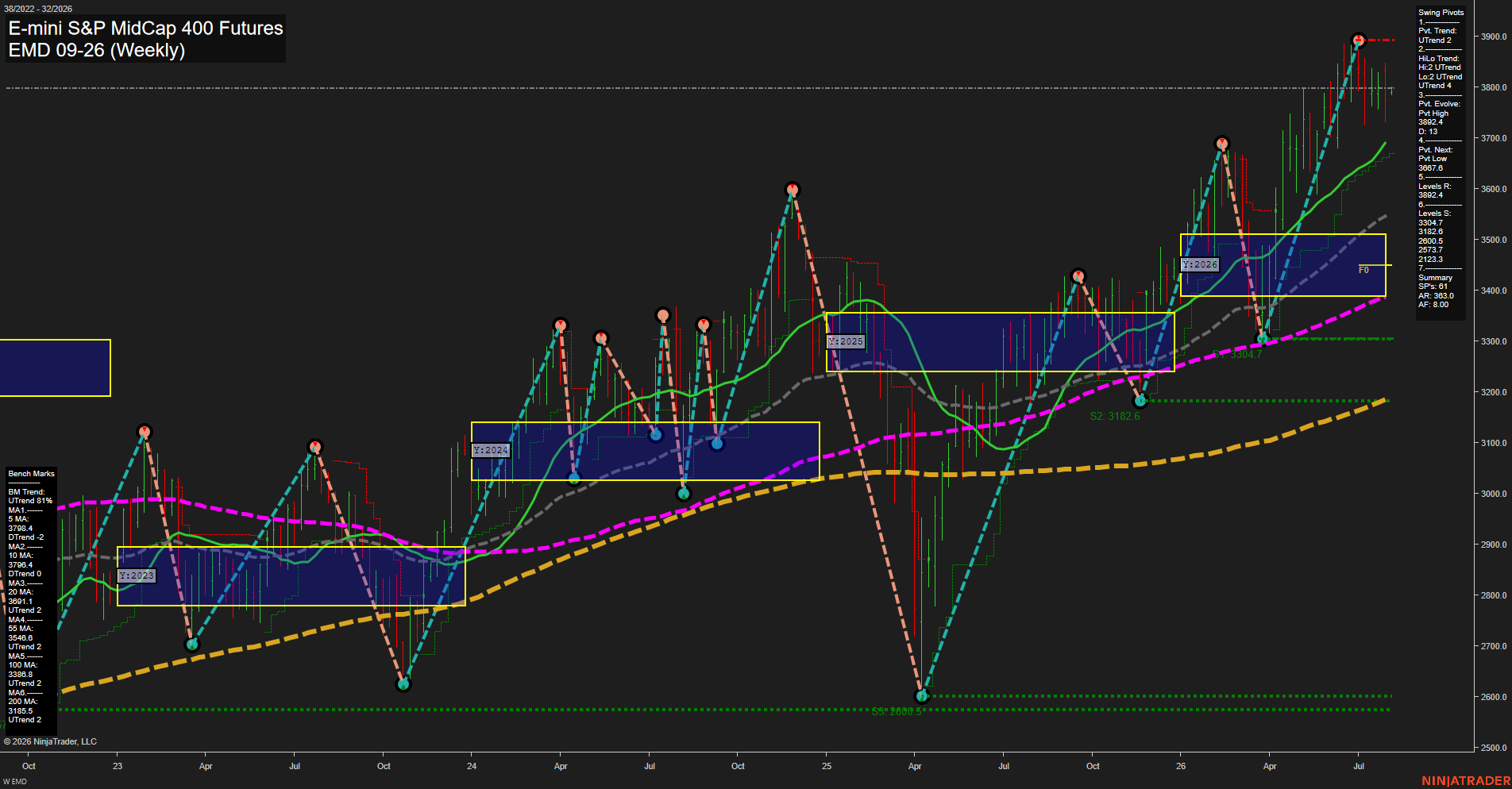This screenshot has width=1512, height=789.
Task: Select the July 2023 swing high pivot near 3090
Action: pyautogui.click(x=314, y=447)
